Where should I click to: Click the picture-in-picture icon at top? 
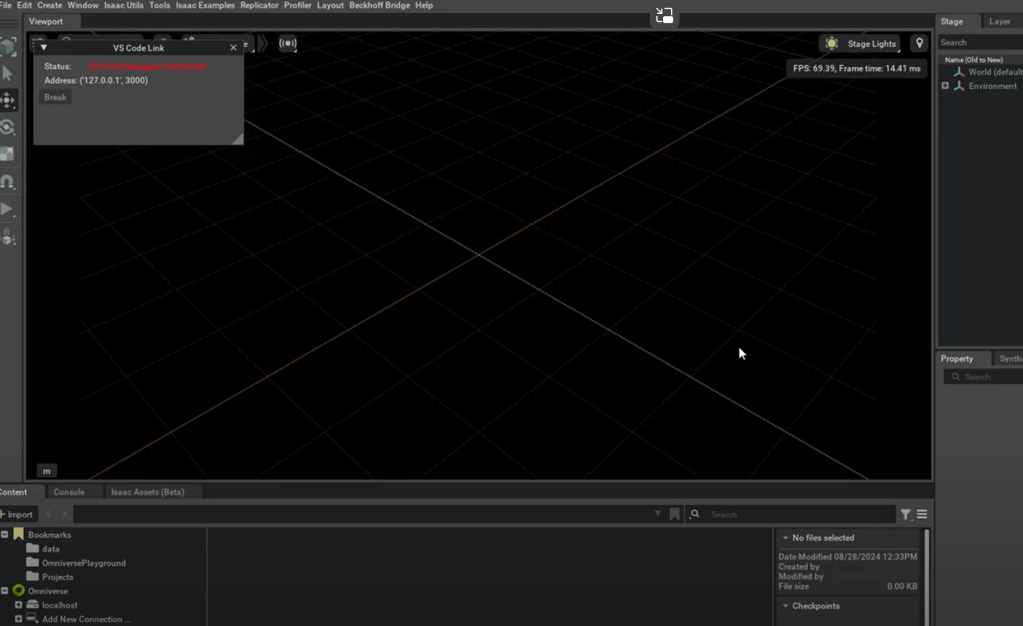[x=664, y=16]
